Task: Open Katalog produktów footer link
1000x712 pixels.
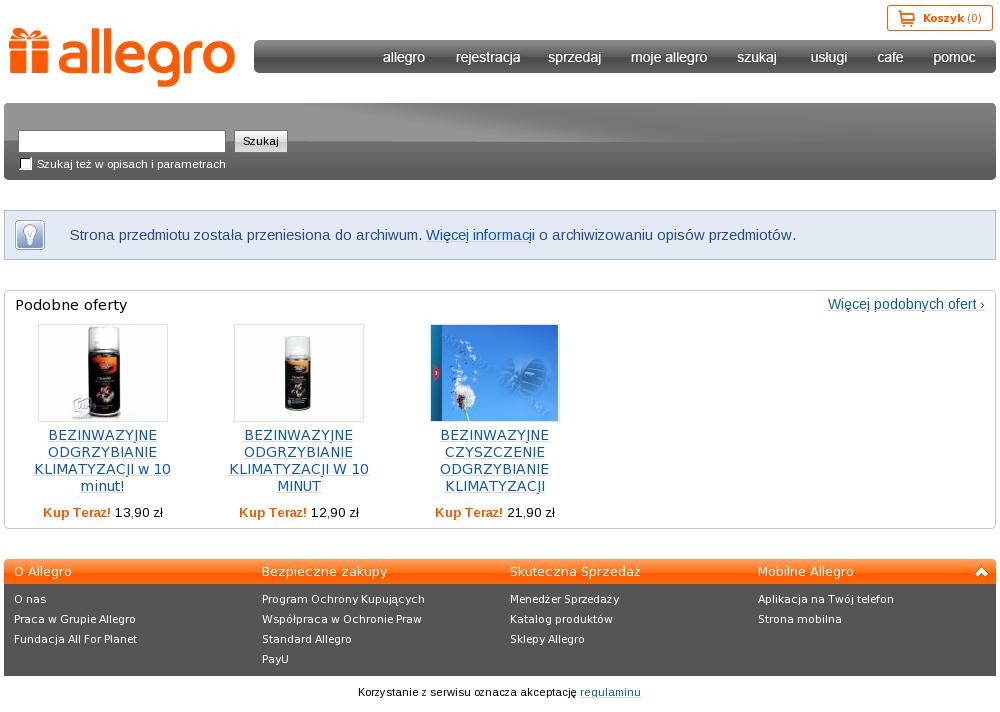Action: pyautogui.click(x=561, y=619)
